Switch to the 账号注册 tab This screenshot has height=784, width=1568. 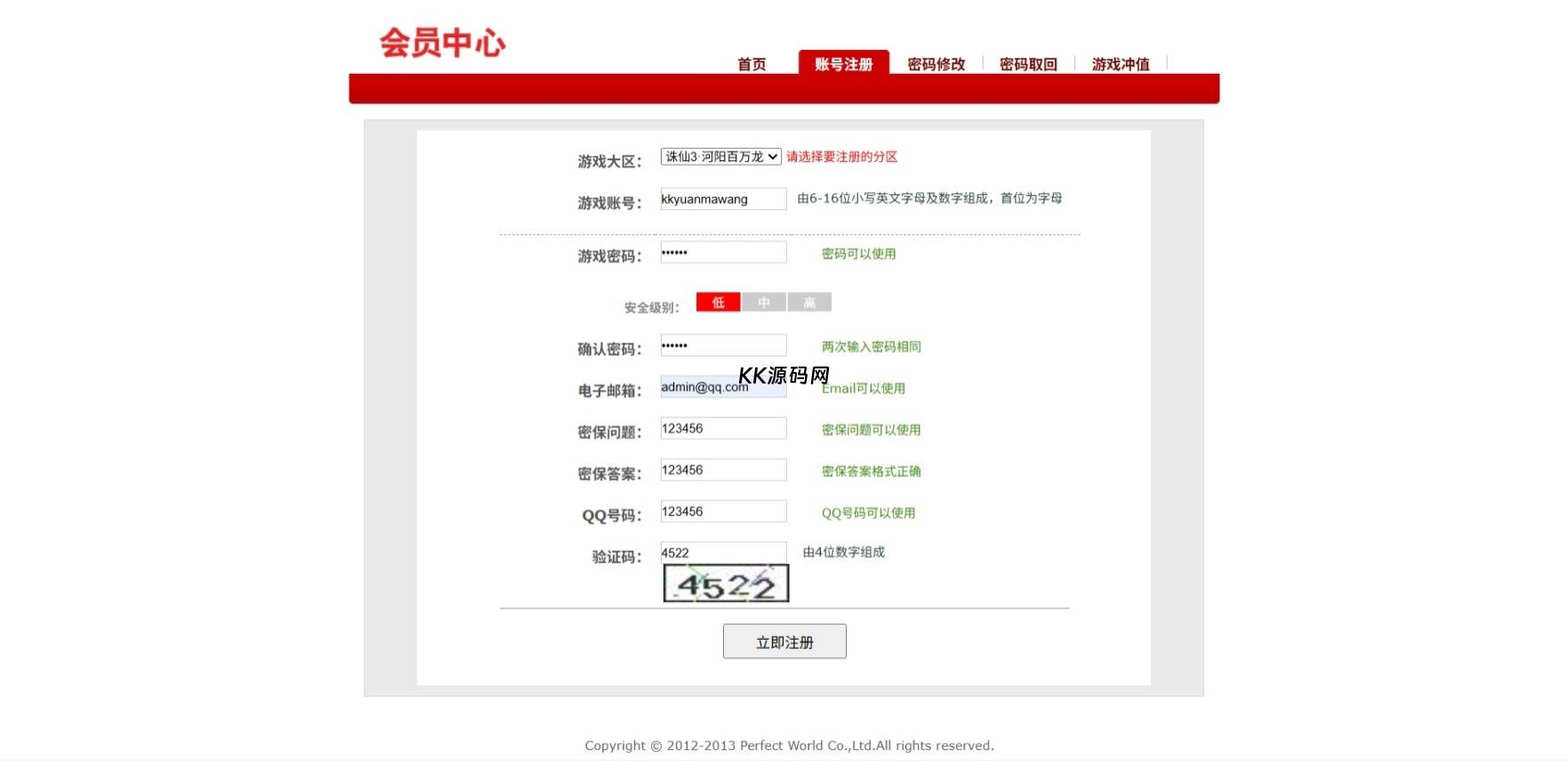point(843,64)
